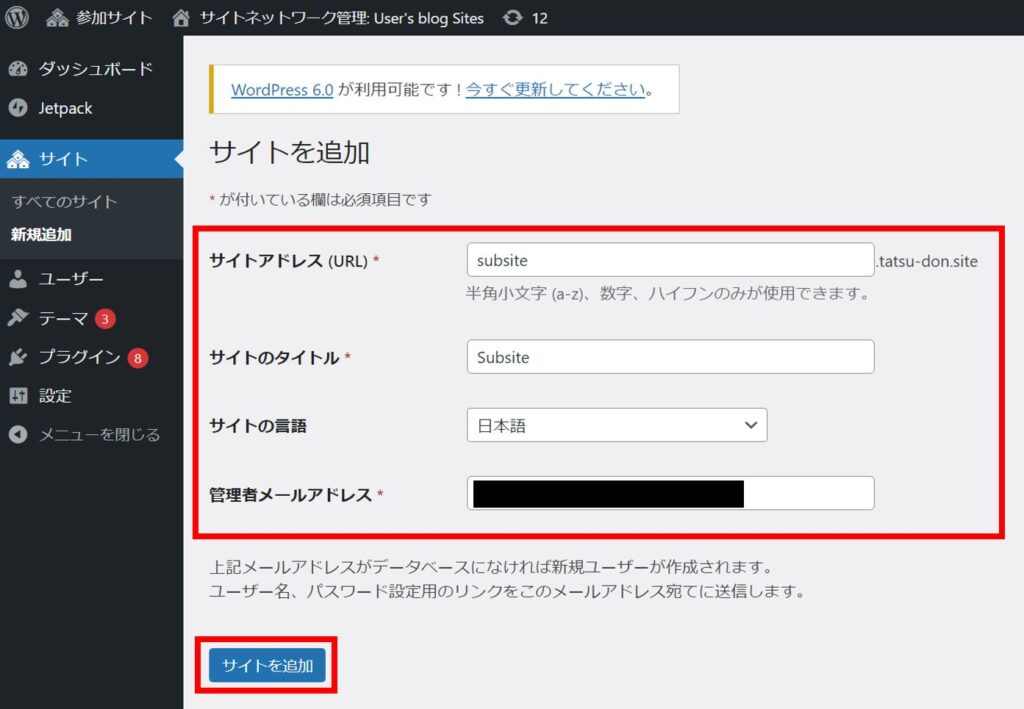Select 新規追加 submenu item
This screenshot has width=1024, height=709.
(x=41, y=235)
